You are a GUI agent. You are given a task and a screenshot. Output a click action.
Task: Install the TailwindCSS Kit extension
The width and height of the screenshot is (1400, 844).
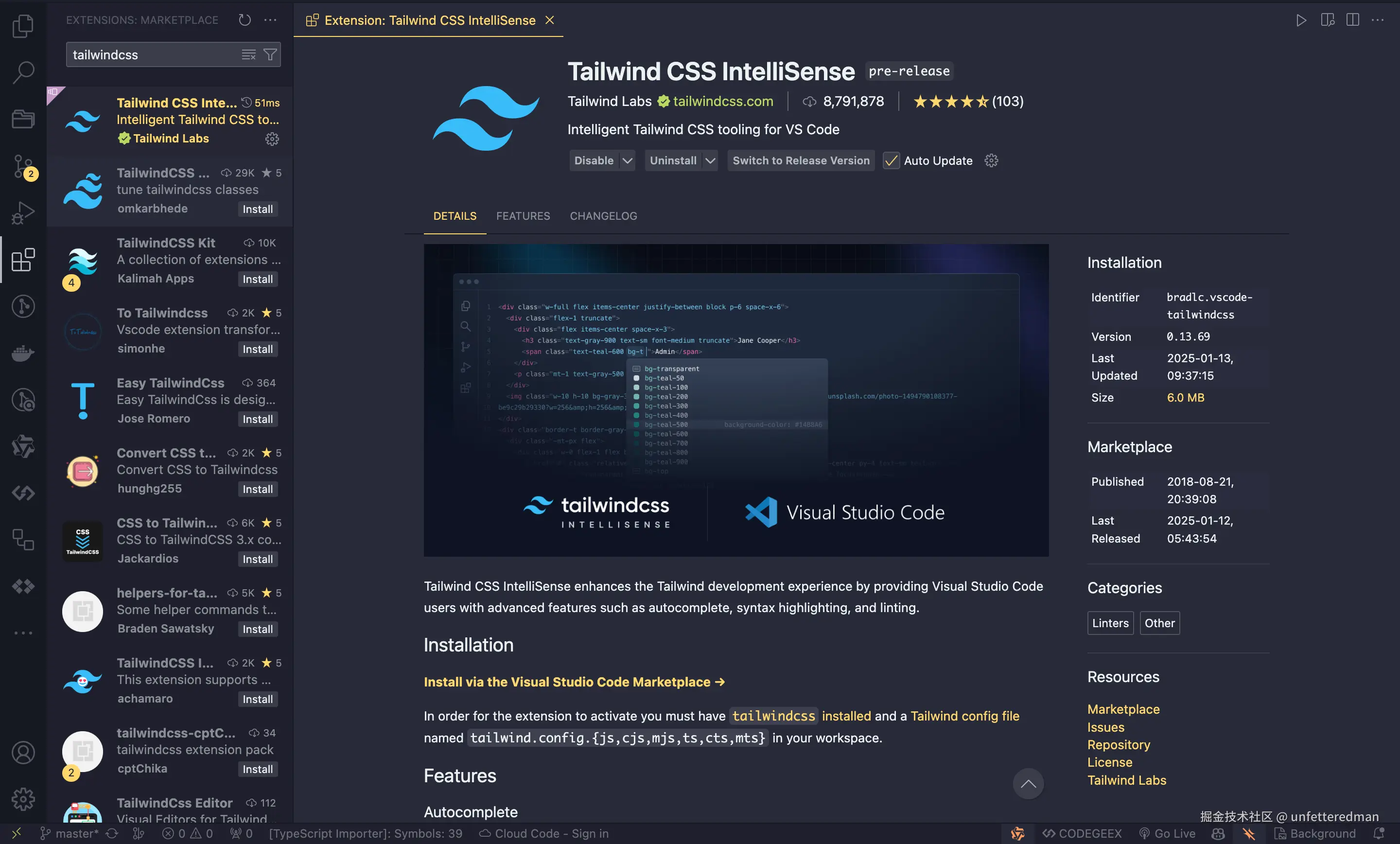coord(257,279)
